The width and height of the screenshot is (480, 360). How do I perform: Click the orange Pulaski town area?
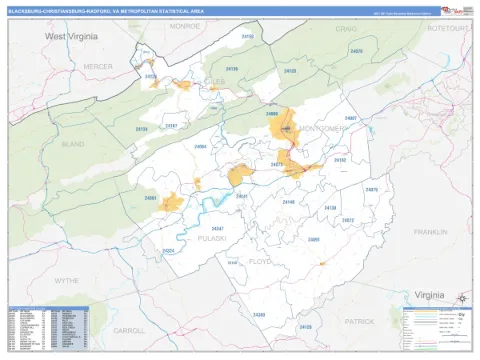(171, 202)
